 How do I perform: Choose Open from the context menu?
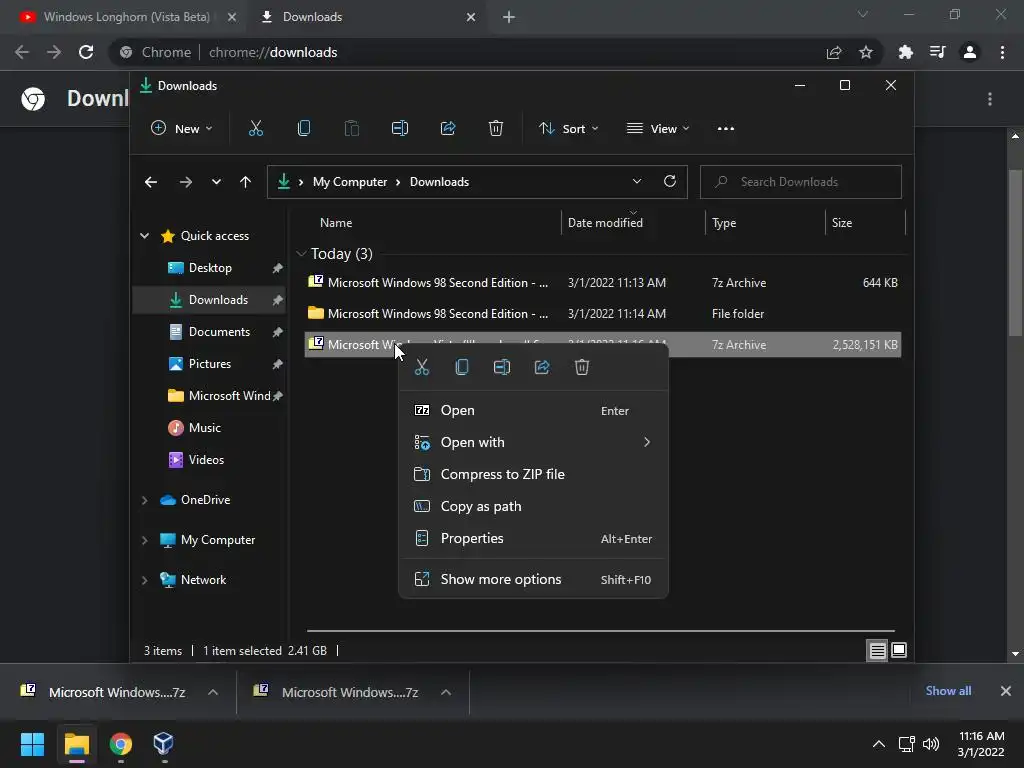point(533,411)
